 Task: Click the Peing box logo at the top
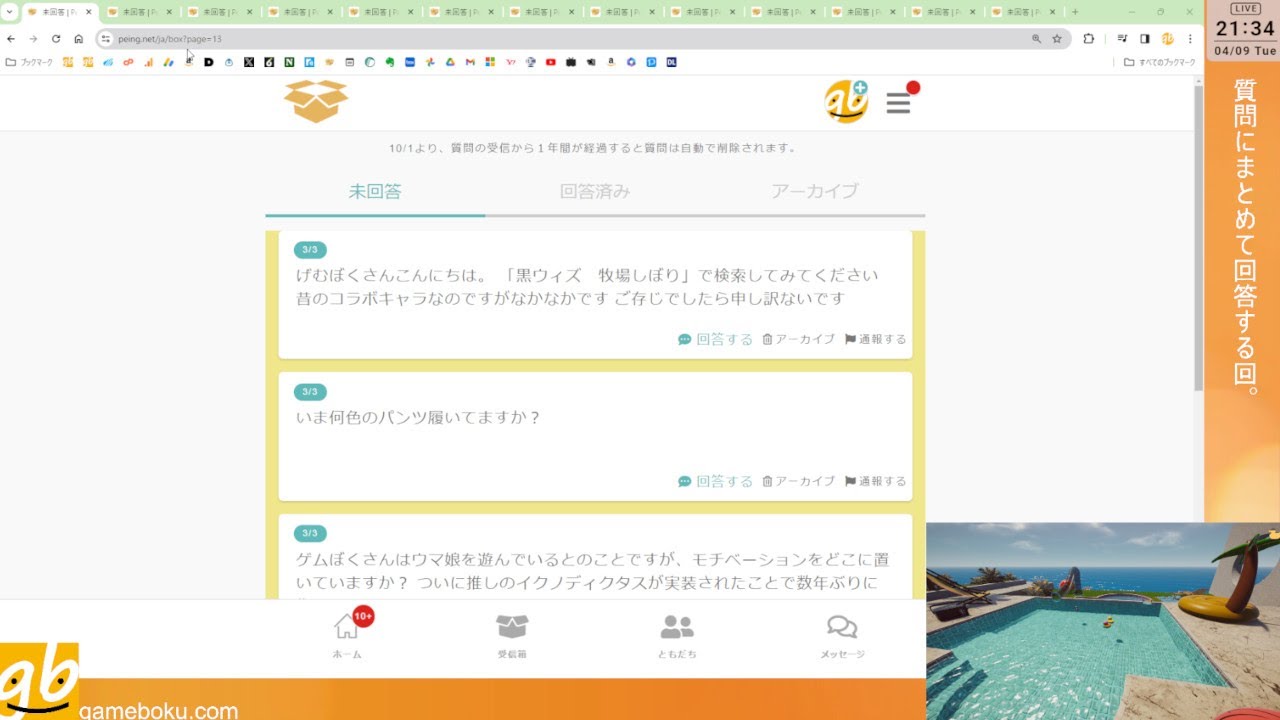tap(316, 100)
